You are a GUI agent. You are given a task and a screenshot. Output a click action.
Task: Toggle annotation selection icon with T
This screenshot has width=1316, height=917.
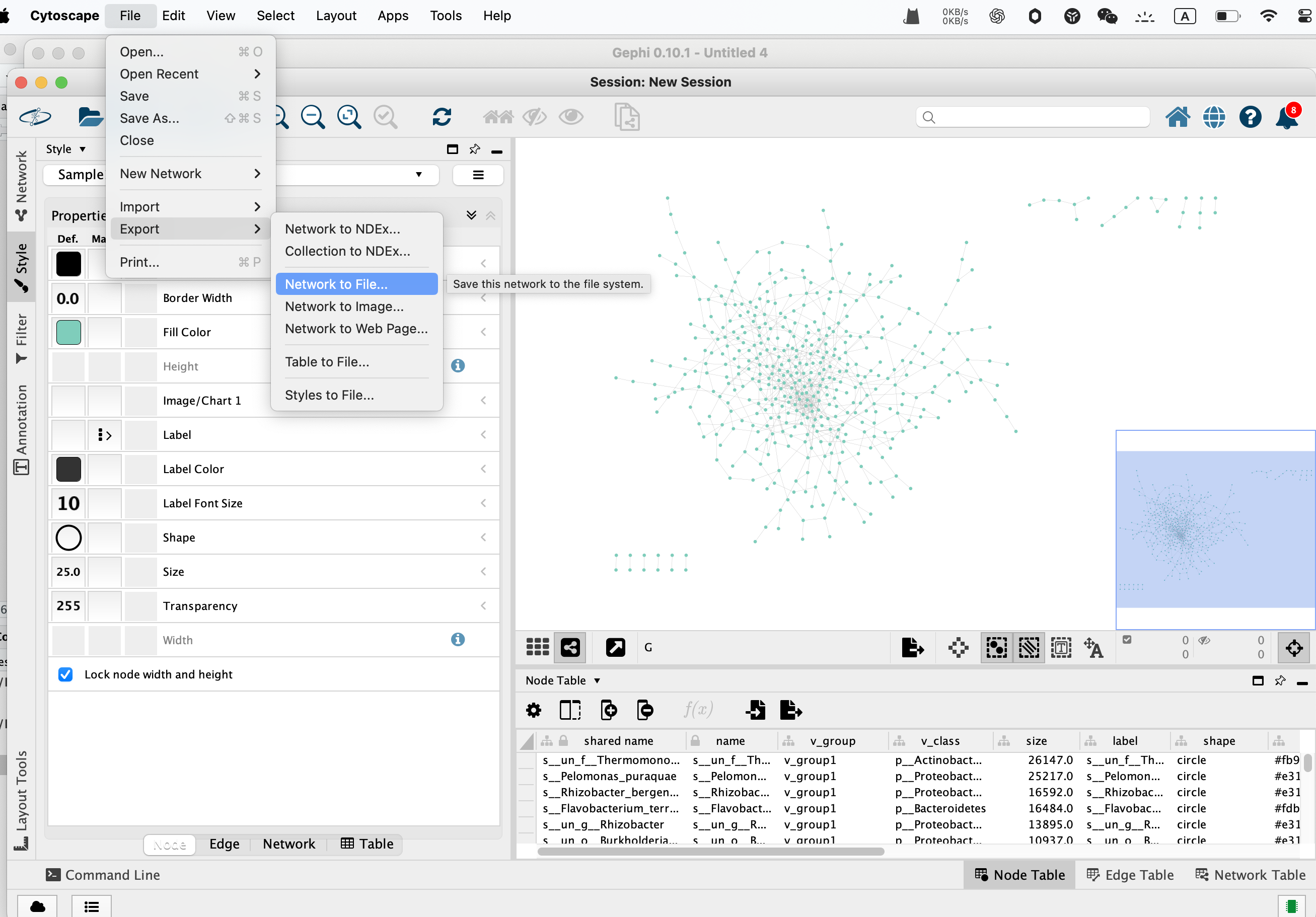(x=1061, y=648)
